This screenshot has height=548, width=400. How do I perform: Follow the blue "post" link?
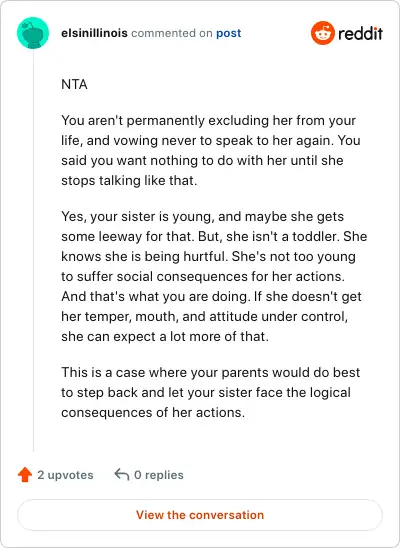coord(228,33)
